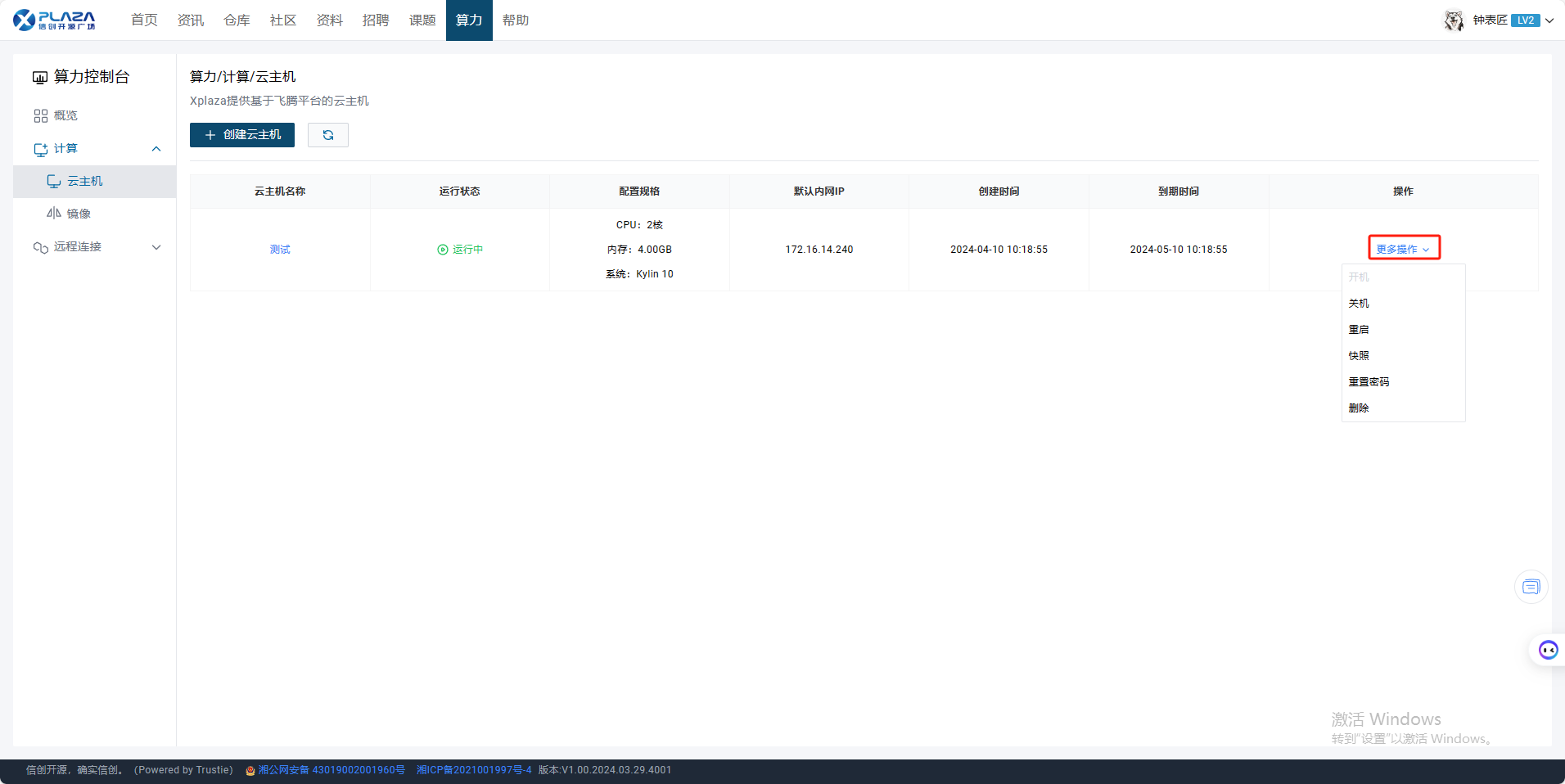Select Snapshot (快照) menu option
This screenshot has width=1565, height=784.
[1359, 356]
